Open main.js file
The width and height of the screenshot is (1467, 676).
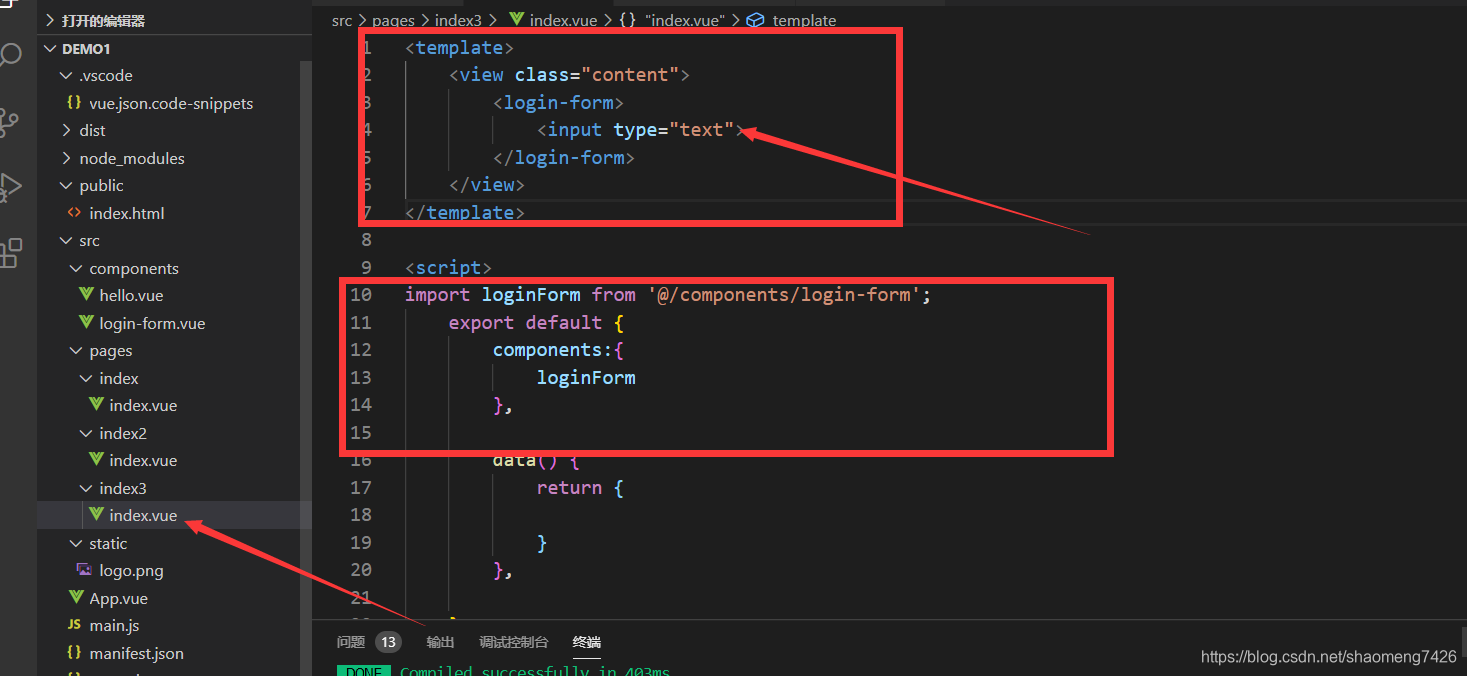[114, 625]
